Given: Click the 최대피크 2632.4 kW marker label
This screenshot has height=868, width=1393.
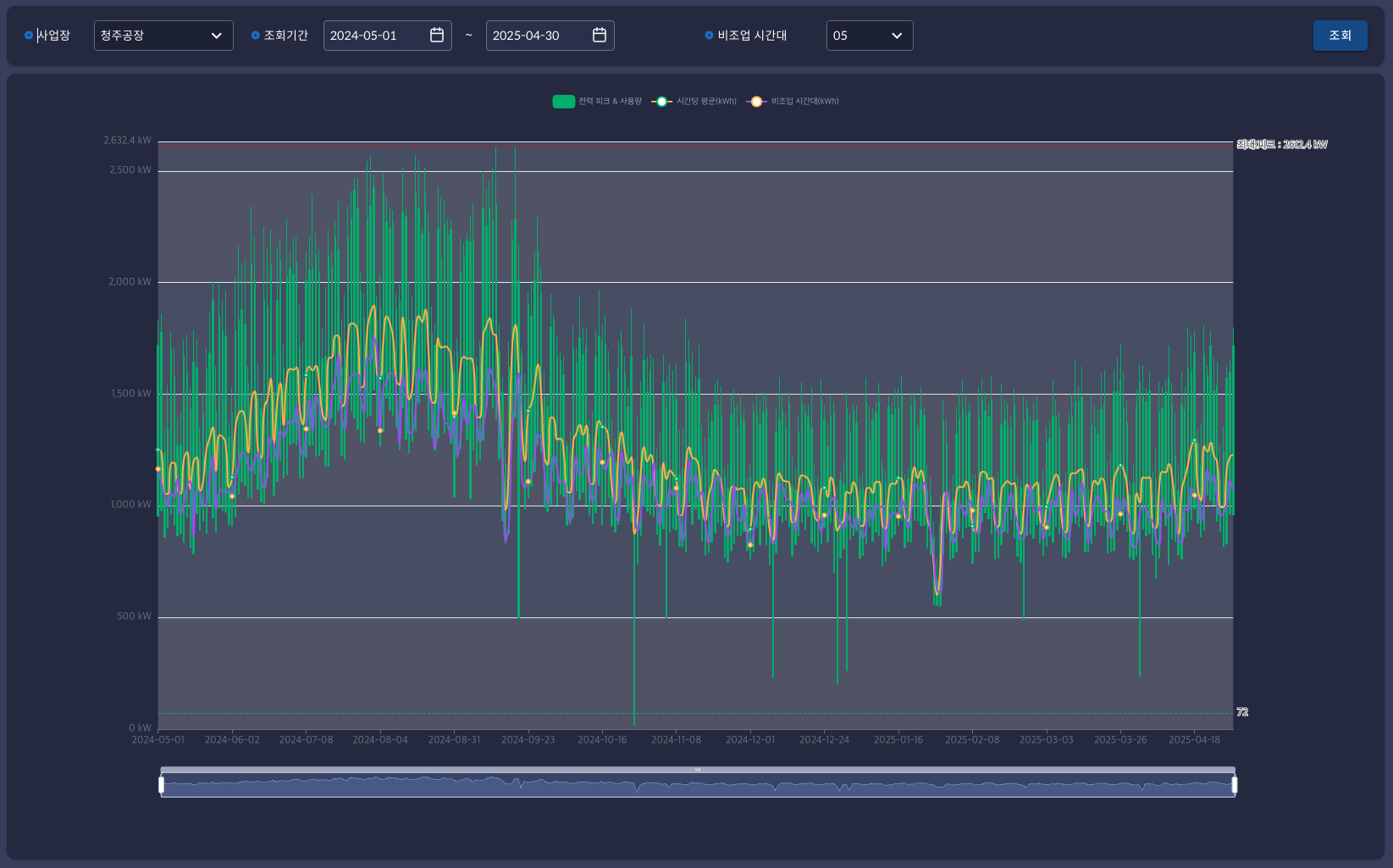Looking at the screenshot, I should [1281, 145].
